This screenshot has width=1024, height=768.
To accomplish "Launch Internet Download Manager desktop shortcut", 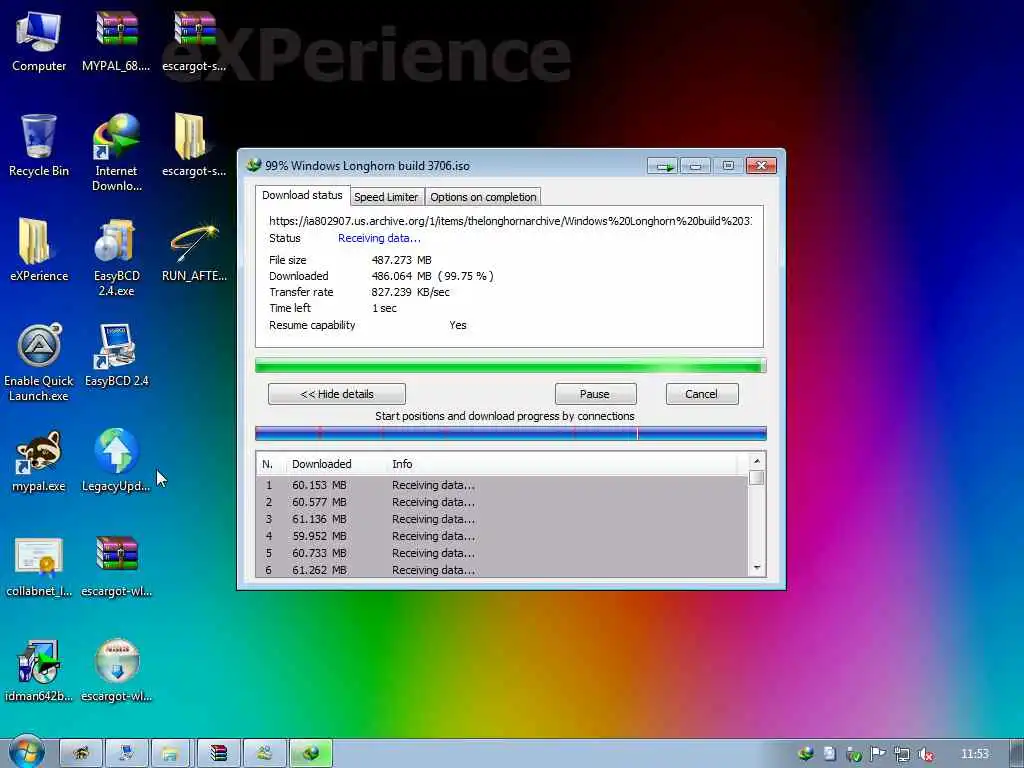I will point(116,152).
